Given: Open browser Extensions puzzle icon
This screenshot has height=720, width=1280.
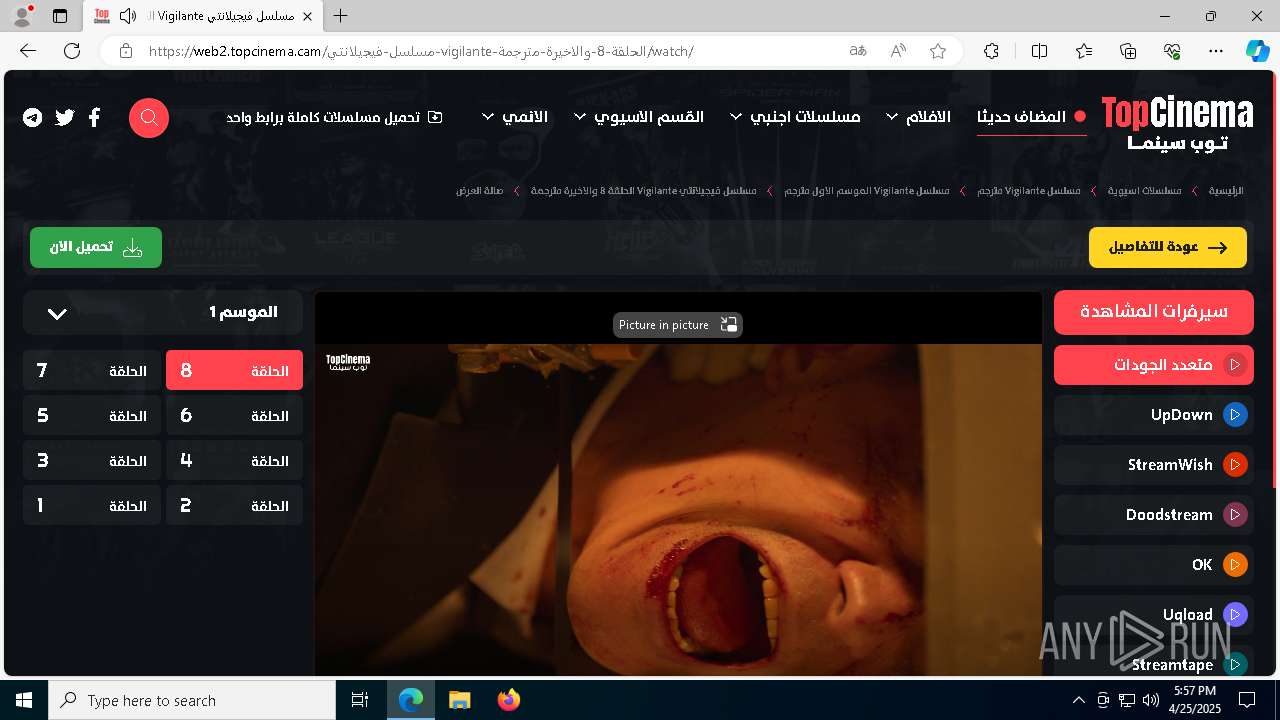Looking at the screenshot, I should (x=991, y=51).
